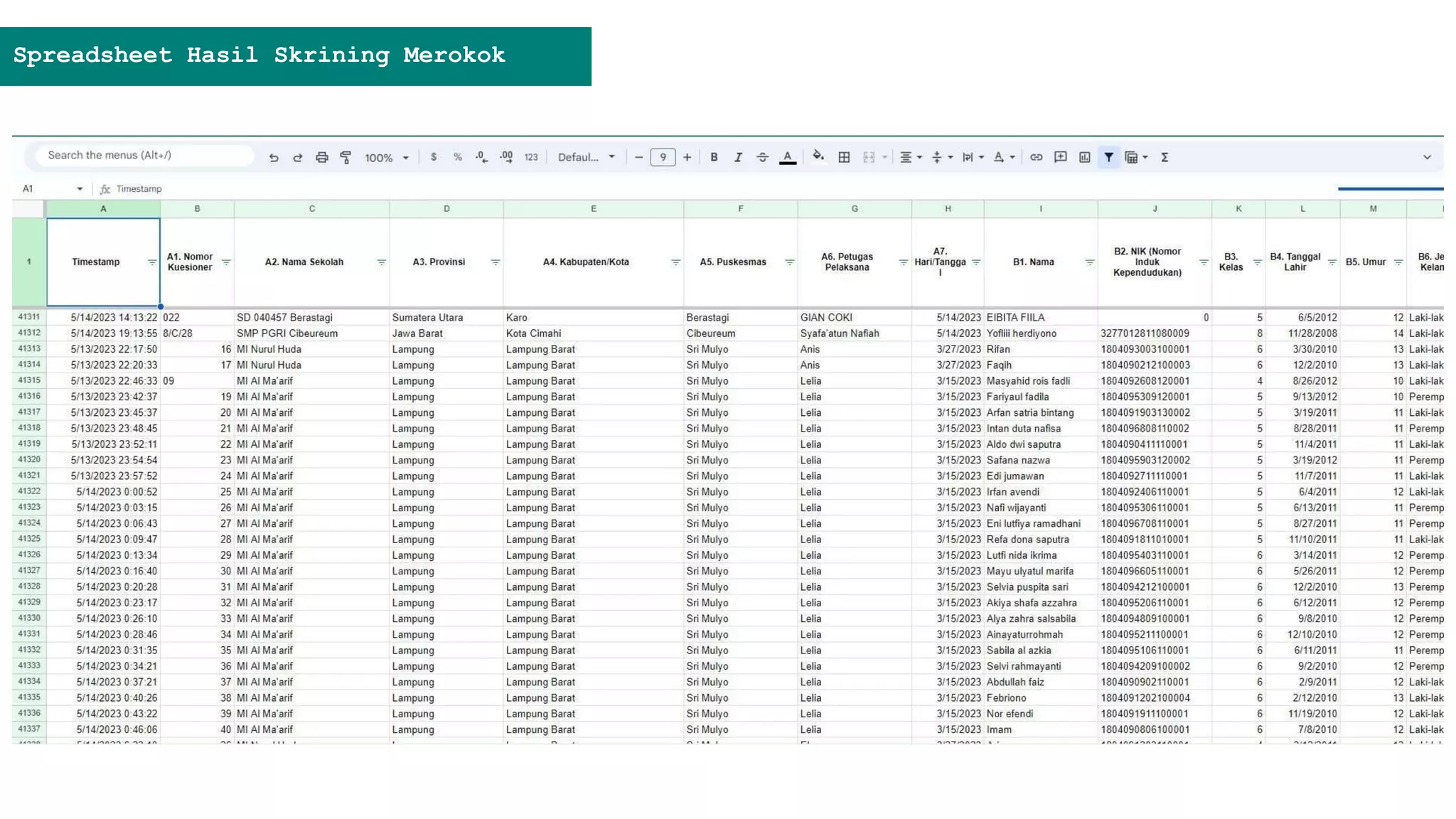Select the paint format tool
Screen dimensions: 1456x819
pos(346,158)
